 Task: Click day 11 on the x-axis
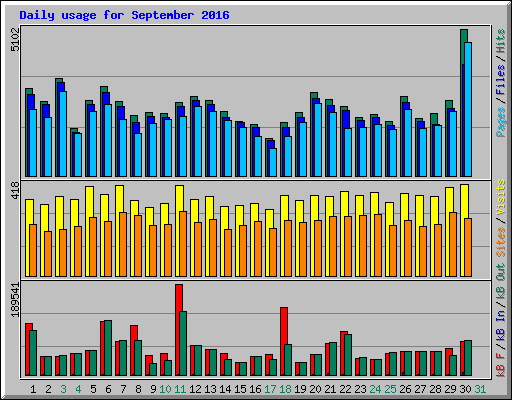tap(180, 389)
